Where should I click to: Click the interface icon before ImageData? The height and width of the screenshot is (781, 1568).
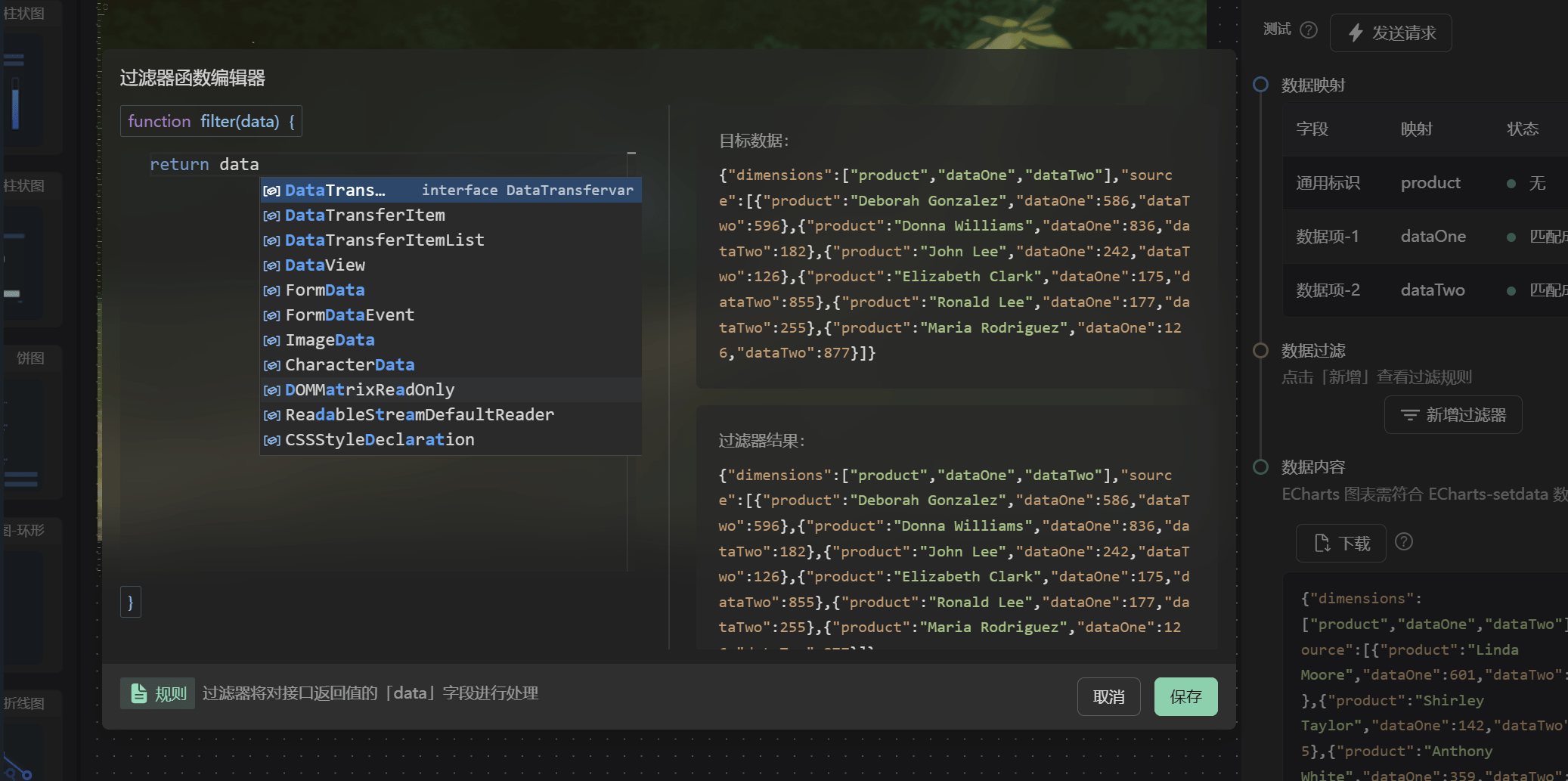[x=271, y=340]
